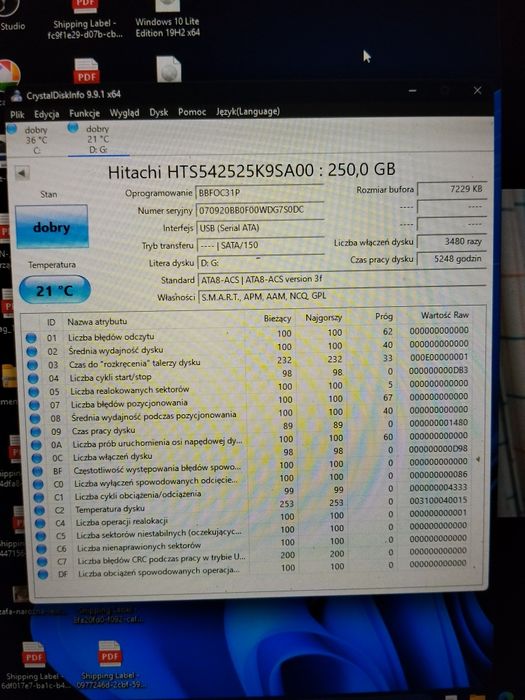Click status circle for attribute DF
Screen dimensions: 525x700
(43, 575)
